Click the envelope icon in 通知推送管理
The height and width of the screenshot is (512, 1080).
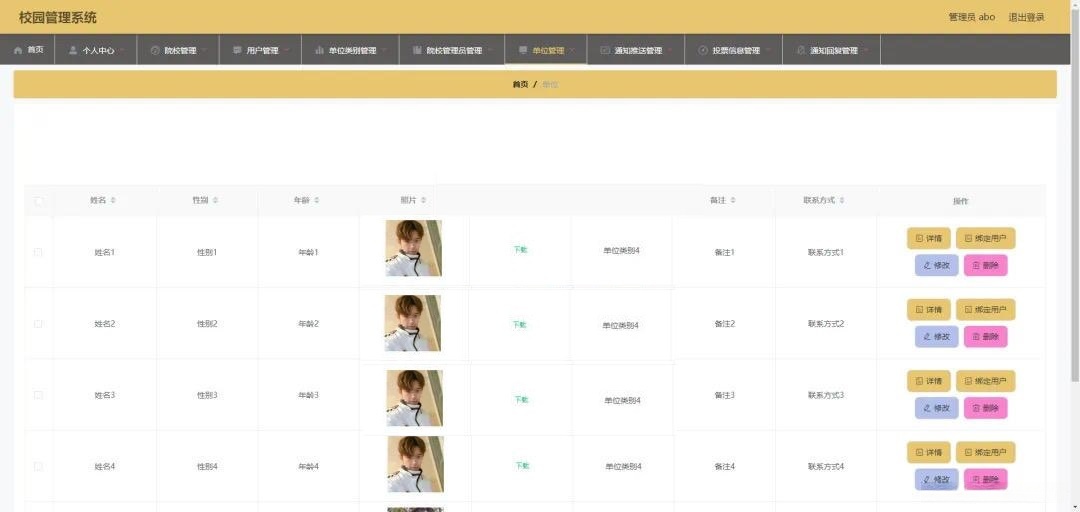coord(605,50)
